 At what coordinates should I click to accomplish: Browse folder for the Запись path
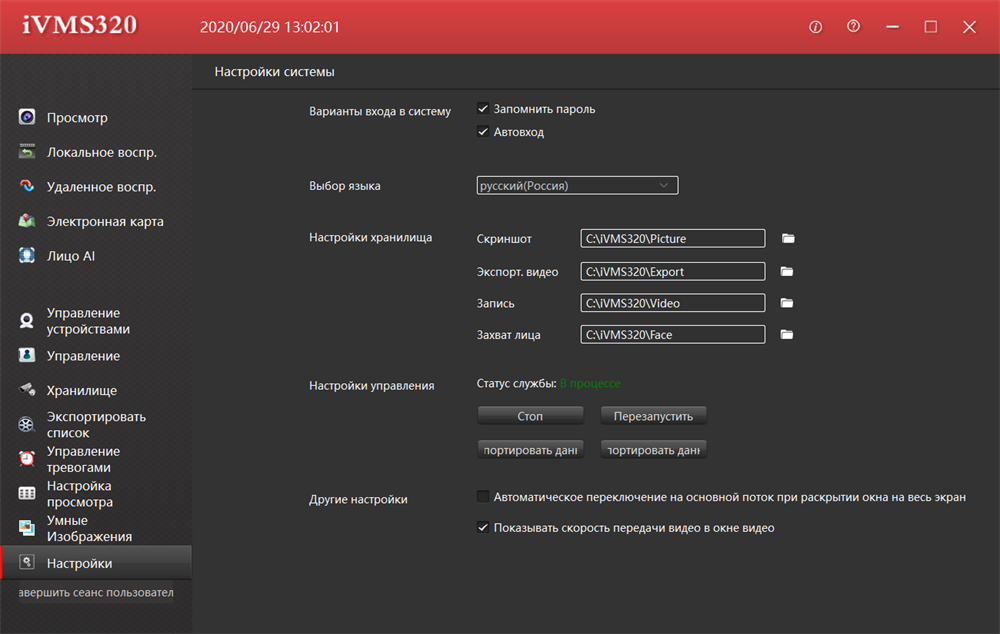(x=787, y=303)
